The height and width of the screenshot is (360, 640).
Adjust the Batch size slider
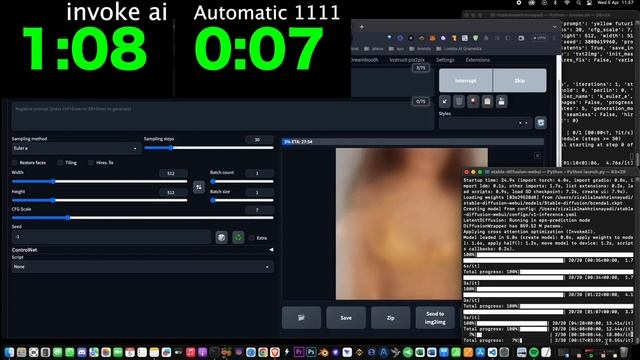point(242,200)
